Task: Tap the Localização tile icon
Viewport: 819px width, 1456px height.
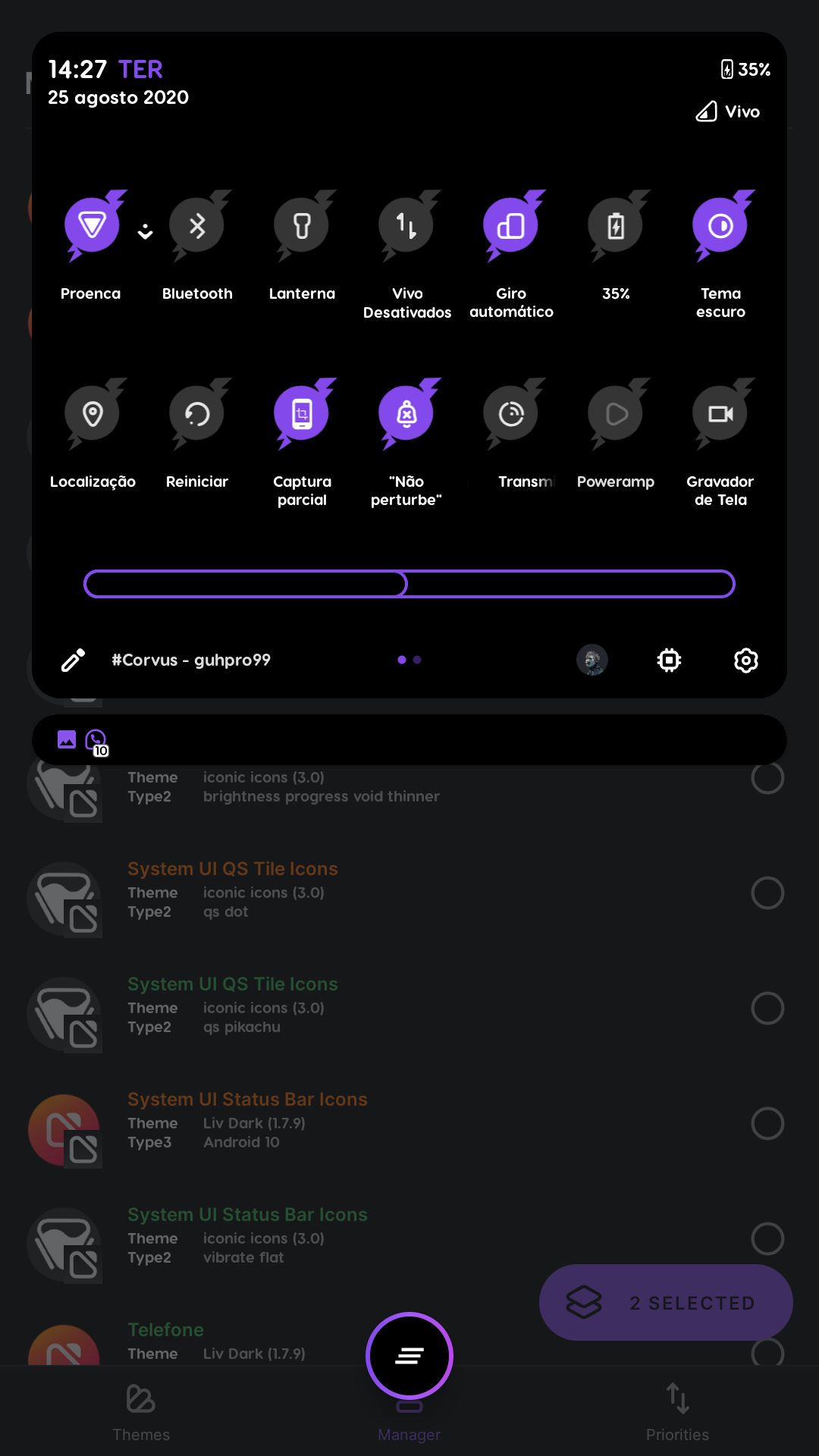Action: coord(93,414)
